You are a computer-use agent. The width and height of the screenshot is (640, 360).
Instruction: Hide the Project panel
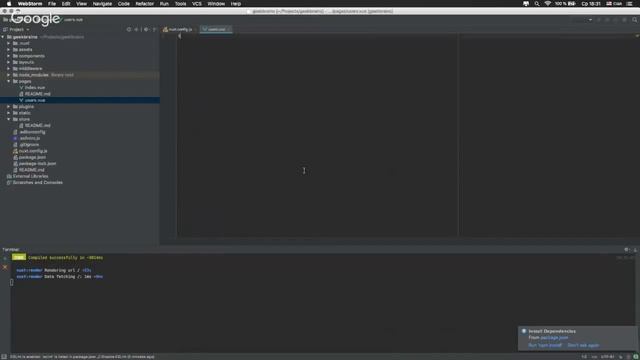pyautogui.click(x=154, y=29)
